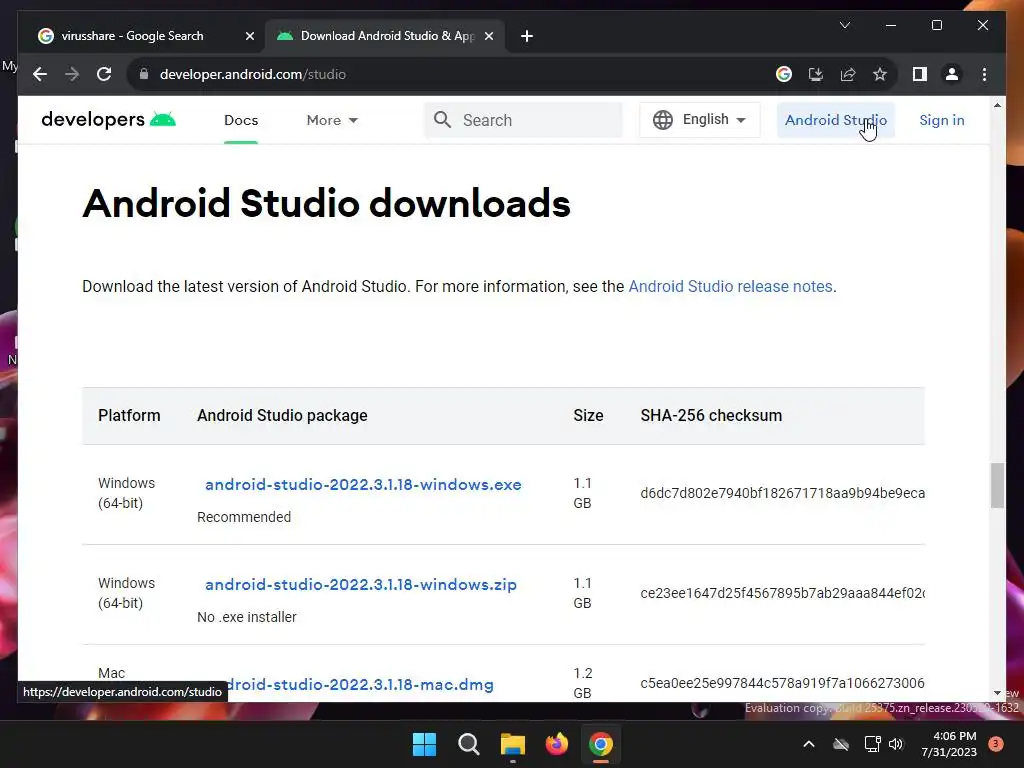Click the Android Studio package column header
This screenshot has height=768, width=1024.
pyautogui.click(x=282, y=415)
